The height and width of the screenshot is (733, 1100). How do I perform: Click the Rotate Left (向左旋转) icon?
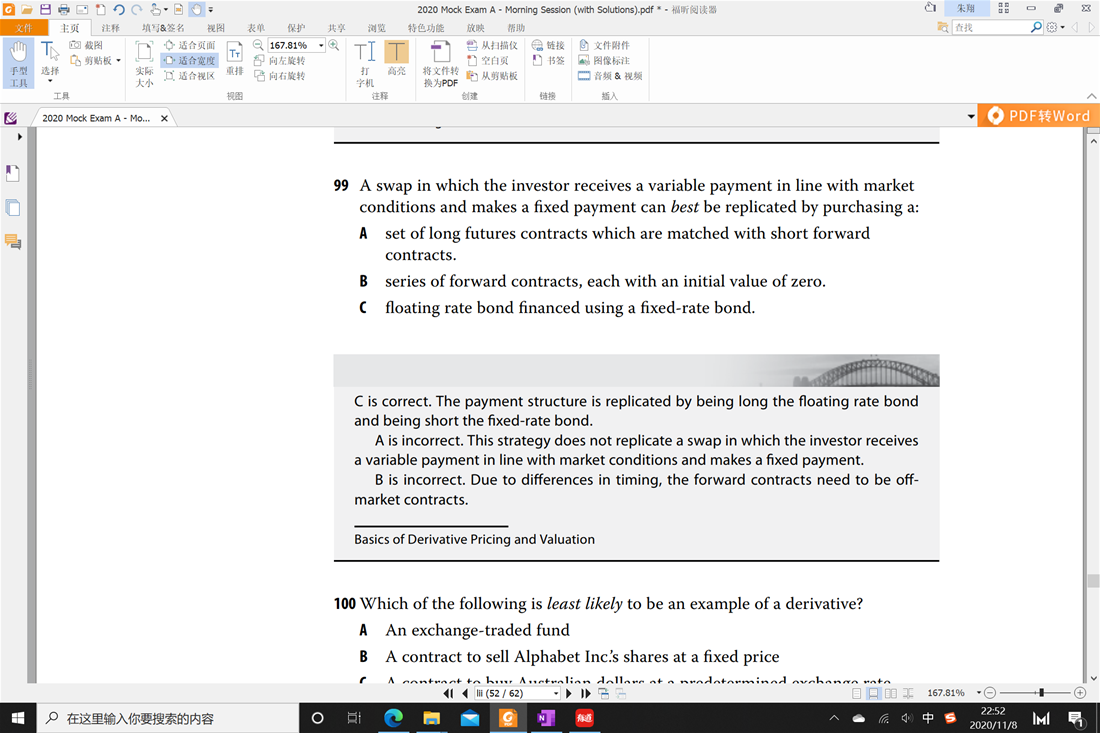pos(261,61)
